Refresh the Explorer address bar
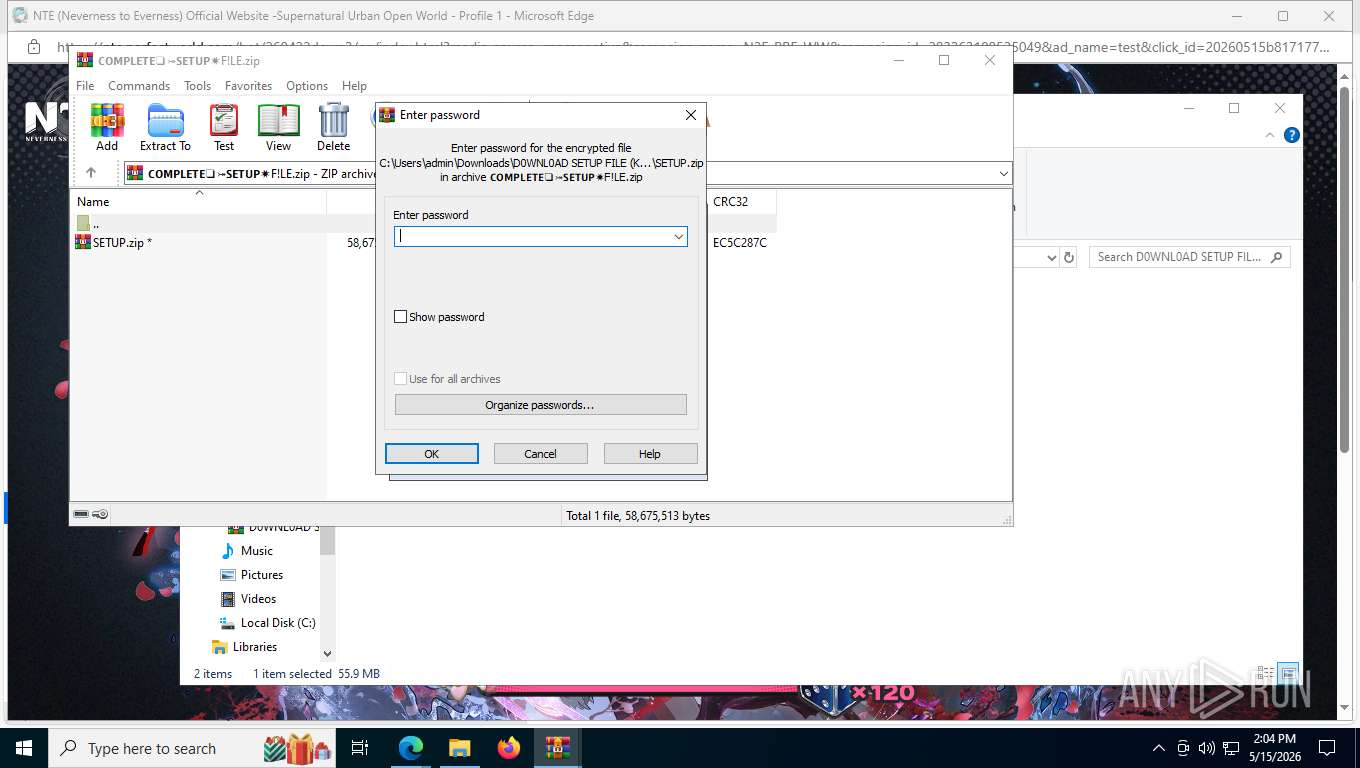This screenshot has height=768, width=1360. tap(1069, 257)
